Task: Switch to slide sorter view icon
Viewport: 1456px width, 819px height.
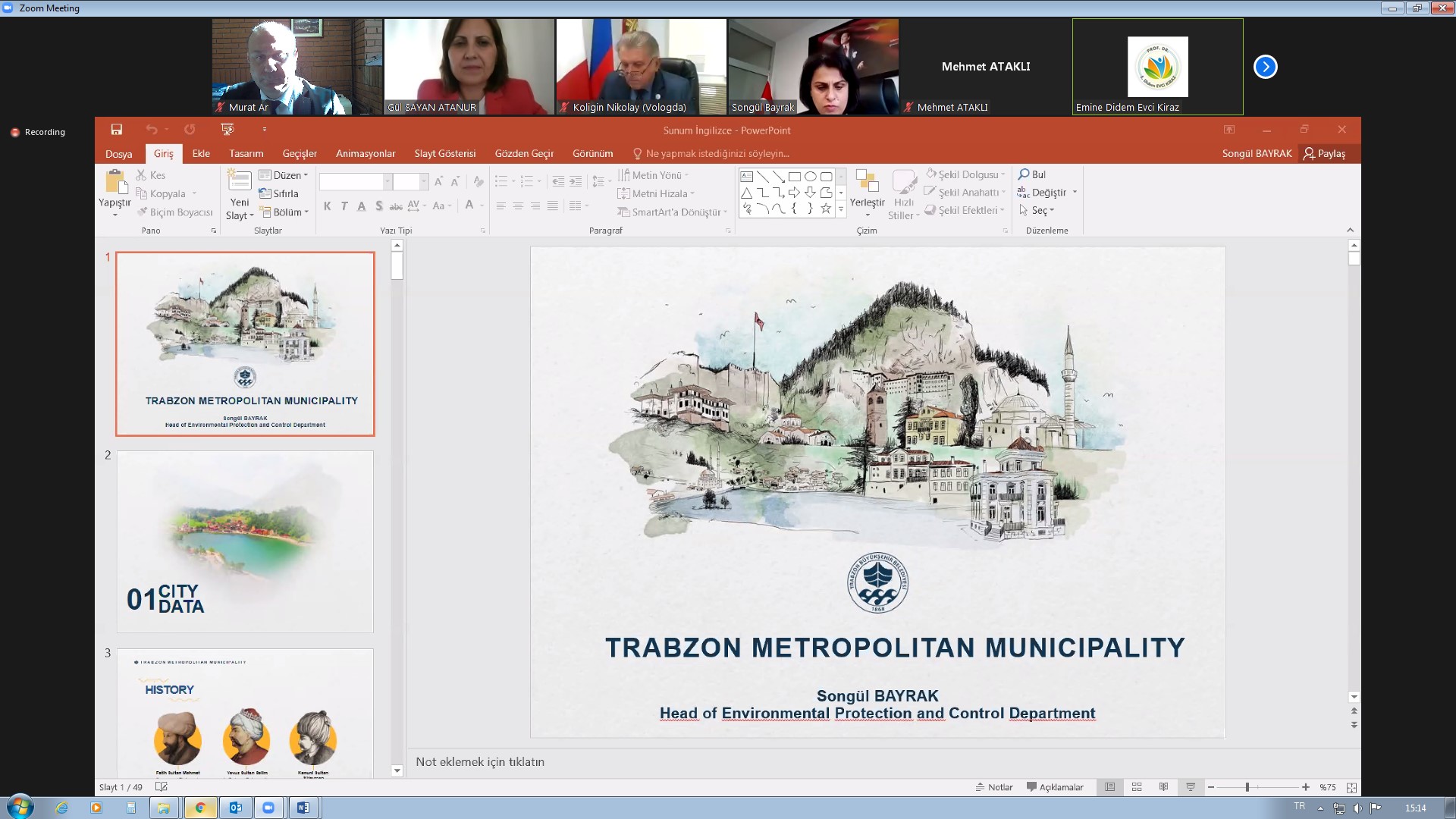Action: (1137, 787)
